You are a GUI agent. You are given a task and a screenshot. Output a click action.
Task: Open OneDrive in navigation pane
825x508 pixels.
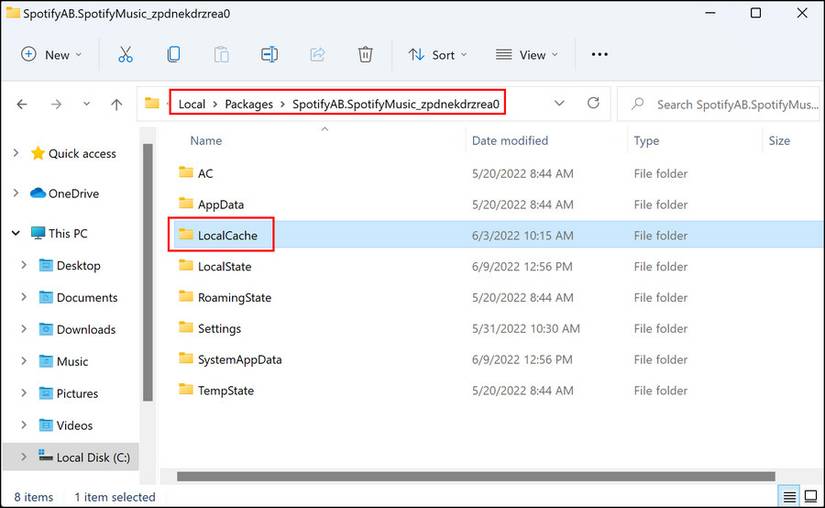click(74, 194)
